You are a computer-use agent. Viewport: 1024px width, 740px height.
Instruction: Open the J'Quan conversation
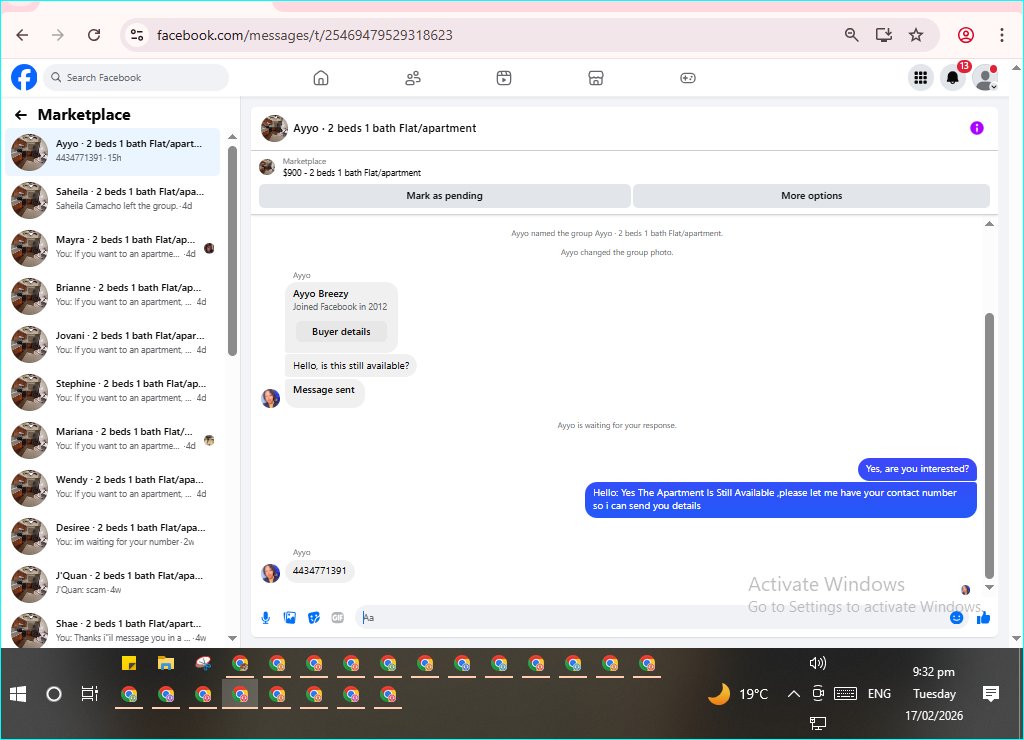point(113,583)
